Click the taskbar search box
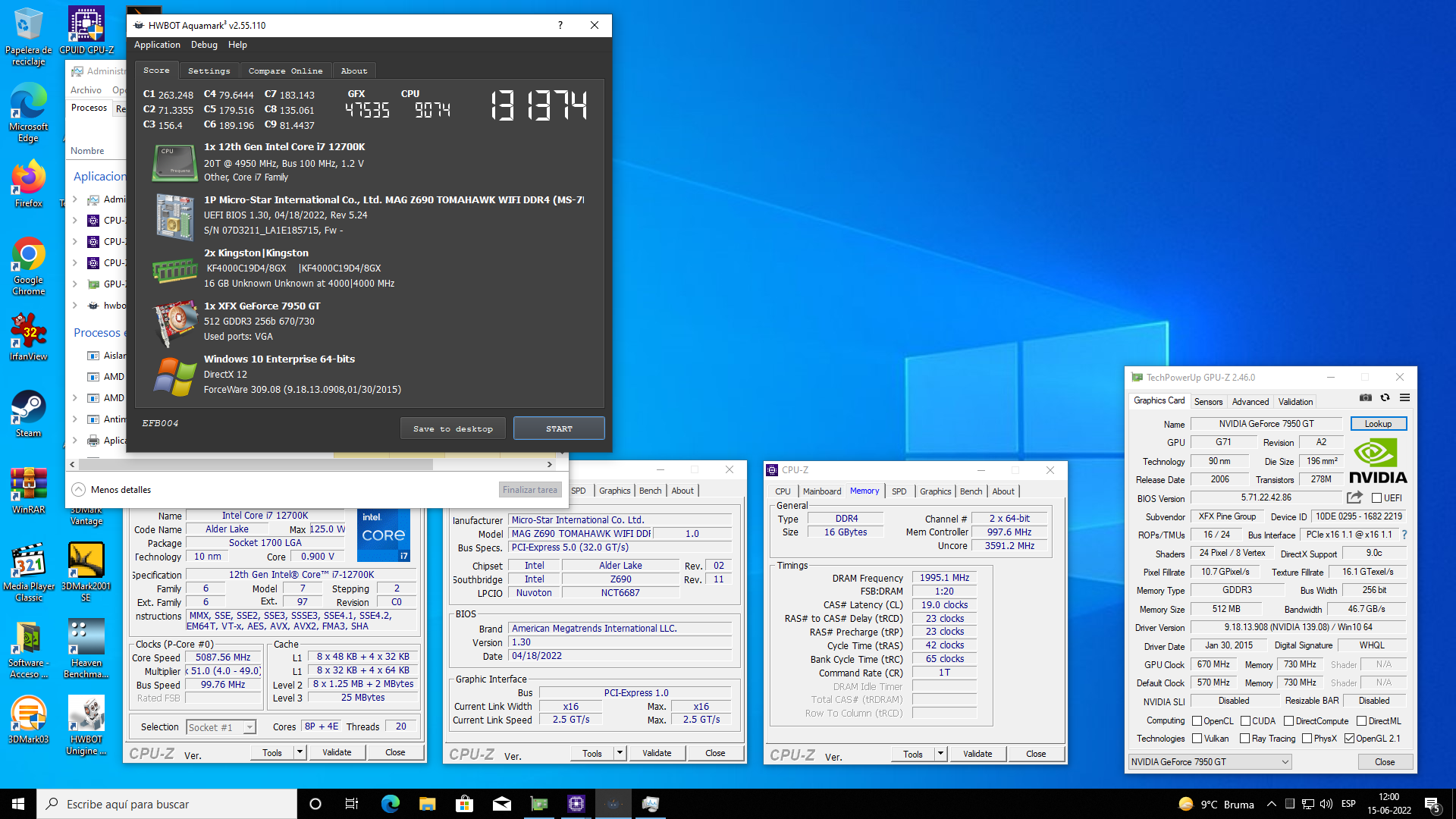 tap(167, 804)
